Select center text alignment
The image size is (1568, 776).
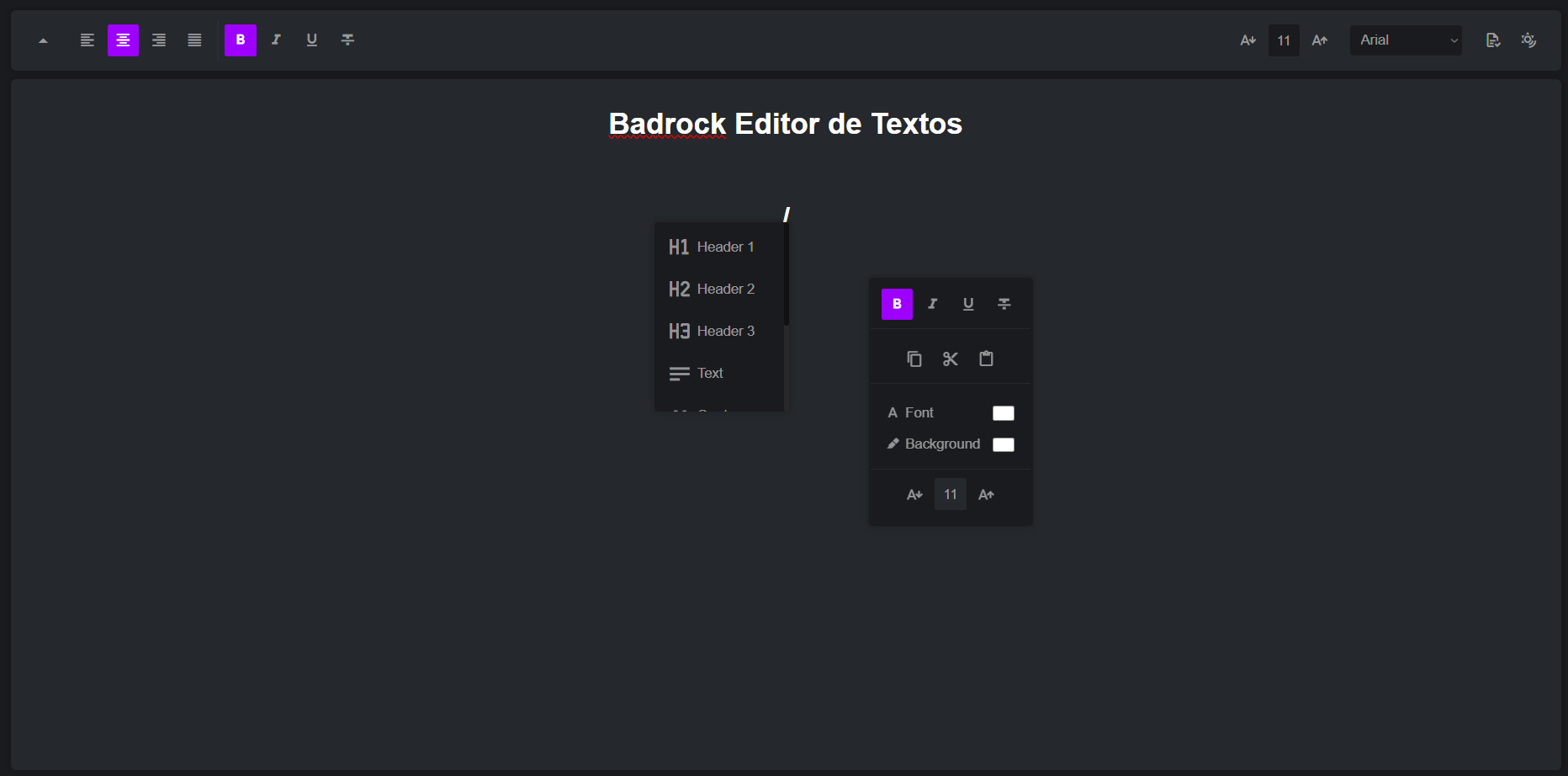click(123, 40)
